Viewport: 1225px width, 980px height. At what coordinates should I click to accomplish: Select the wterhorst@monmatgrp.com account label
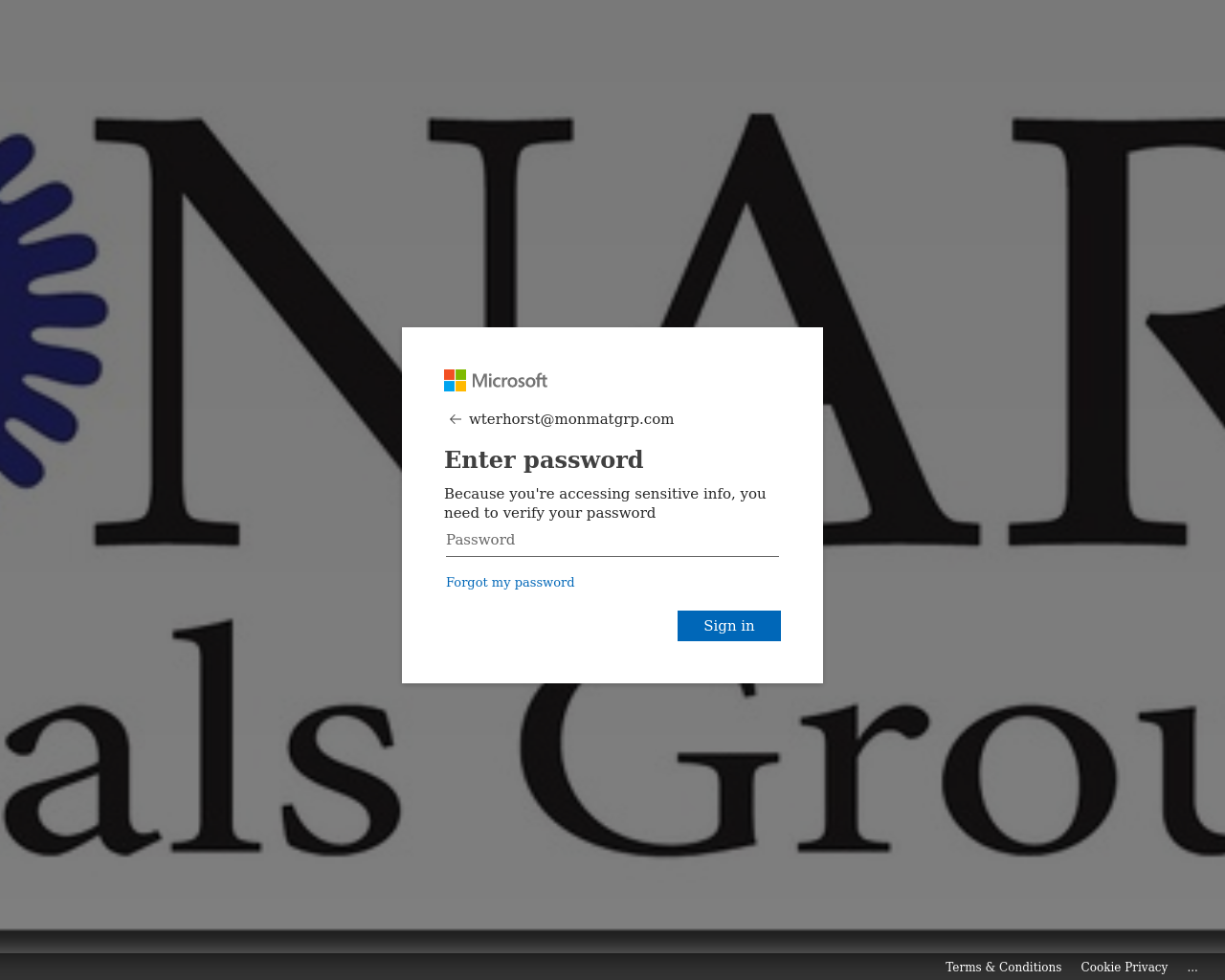click(571, 419)
